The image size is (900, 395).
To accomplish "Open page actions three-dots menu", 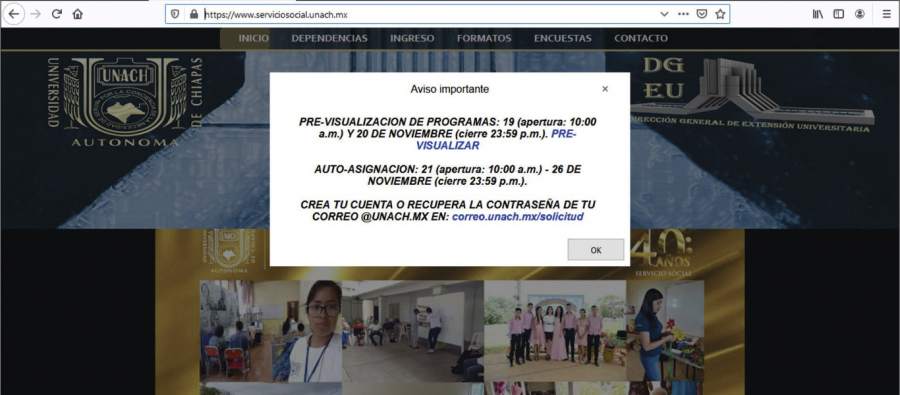I will tap(683, 14).
